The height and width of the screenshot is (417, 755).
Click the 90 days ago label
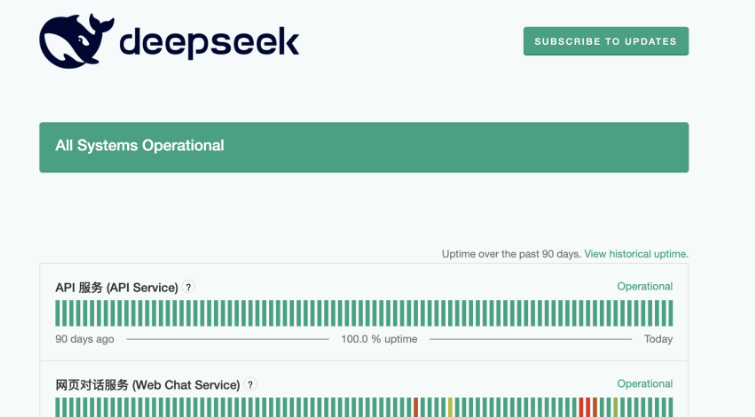coord(85,339)
